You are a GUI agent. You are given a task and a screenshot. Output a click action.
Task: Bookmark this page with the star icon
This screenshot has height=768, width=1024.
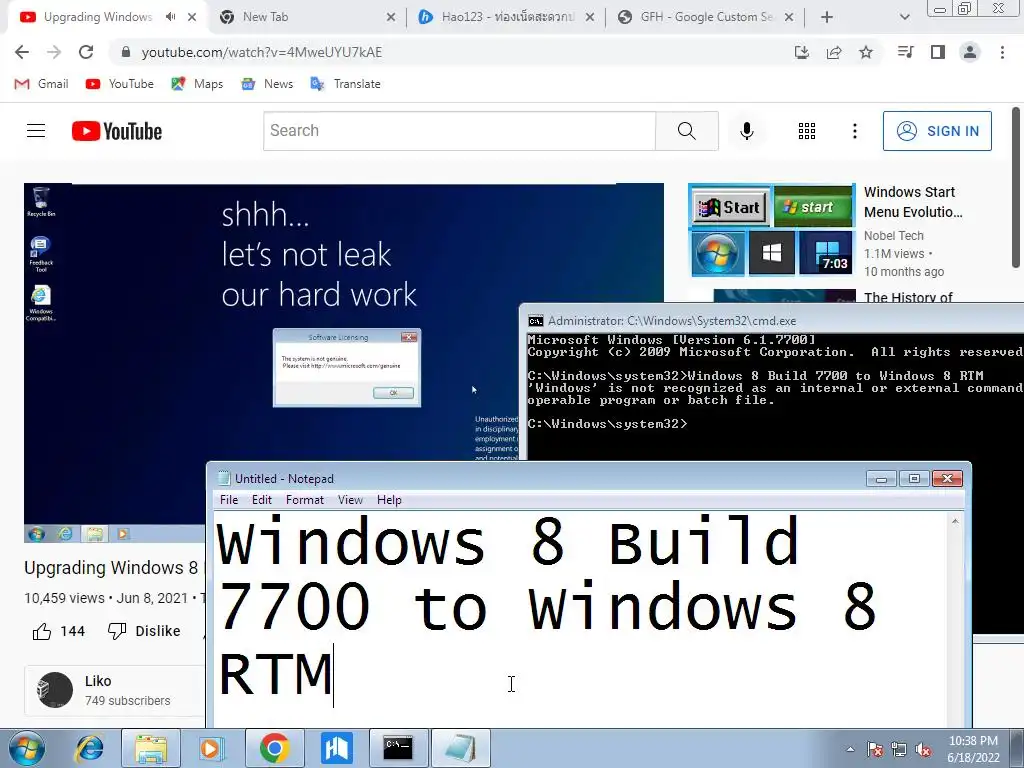(866, 52)
